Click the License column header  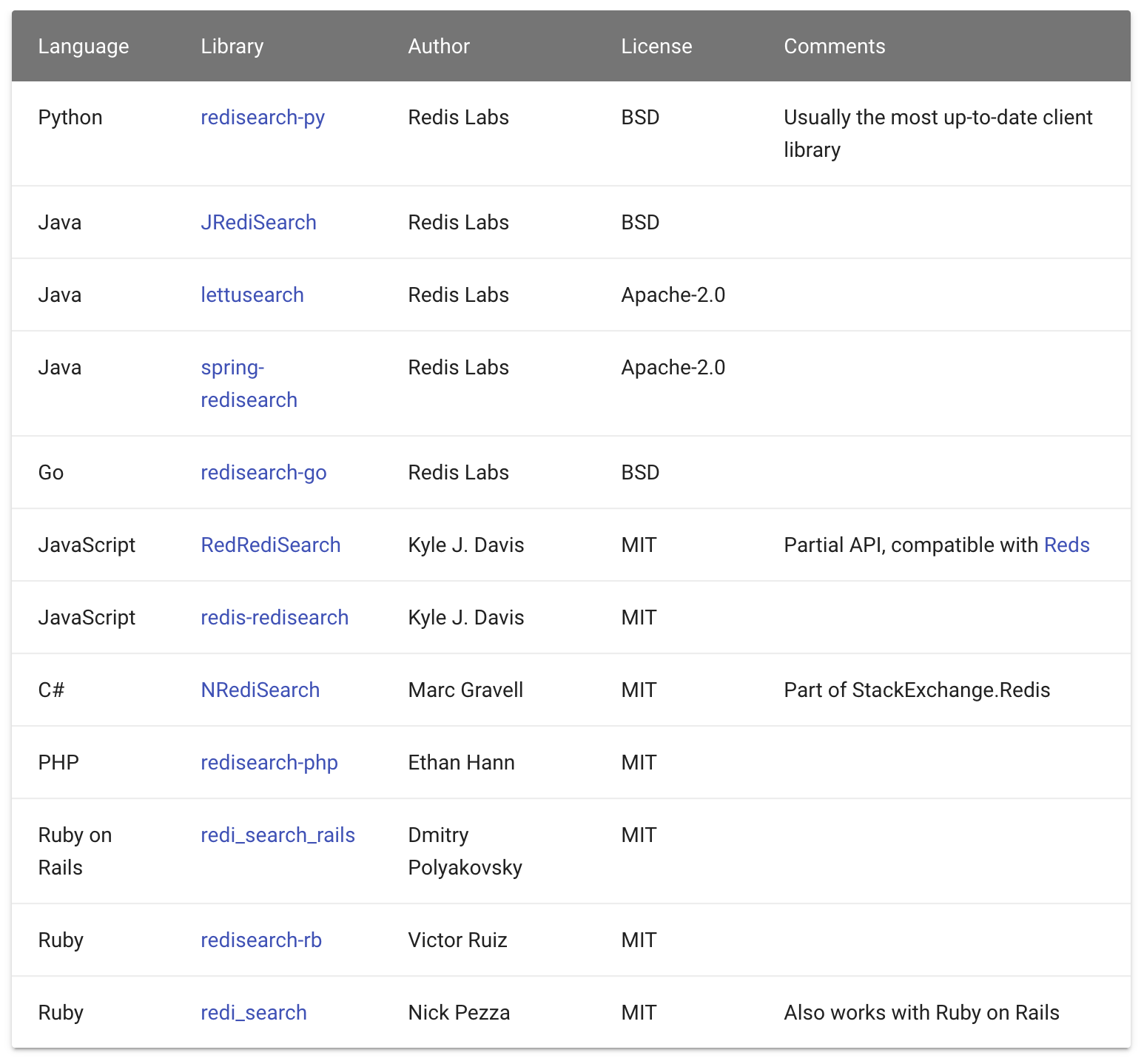coord(656,46)
